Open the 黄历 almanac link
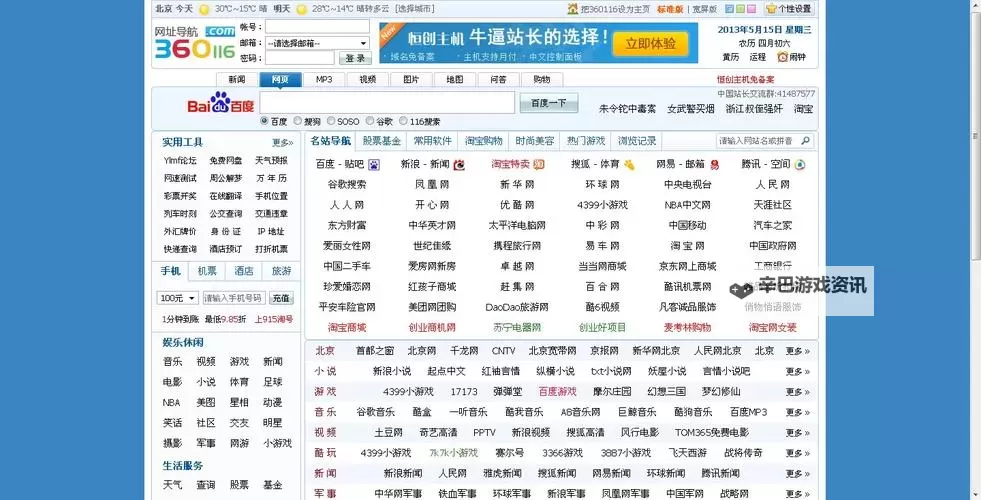Viewport: 981px width, 500px height. [731, 57]
